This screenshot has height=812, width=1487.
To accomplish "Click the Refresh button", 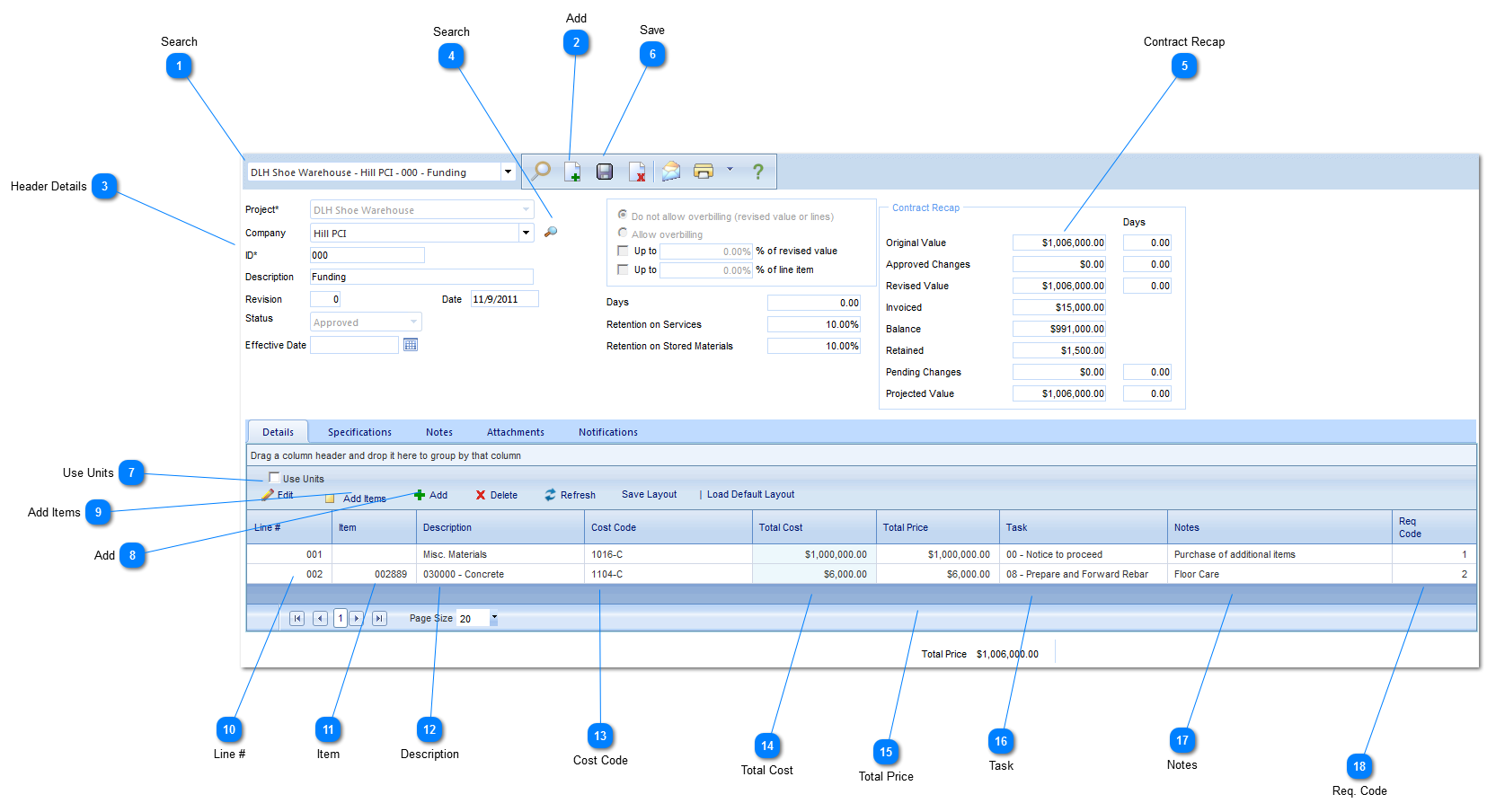I will click(570, 495).
